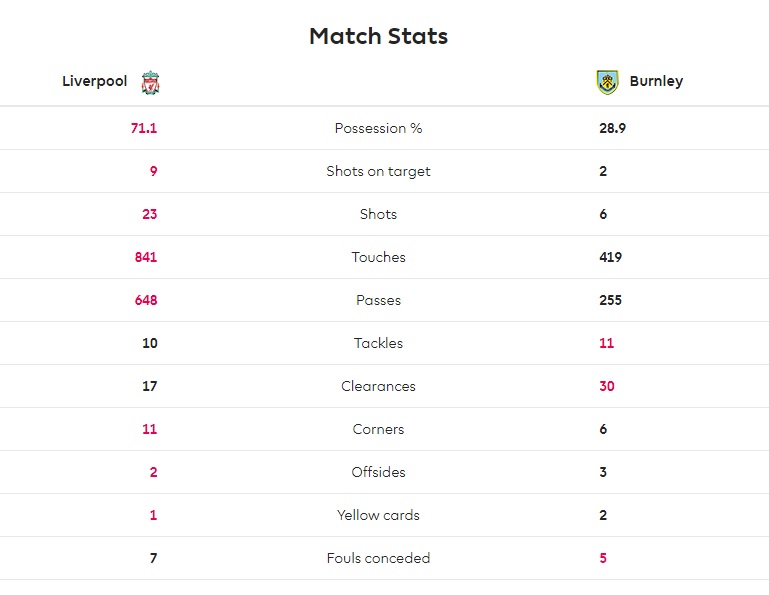Click Liverpool's 648 passes figure

(146, 300)
